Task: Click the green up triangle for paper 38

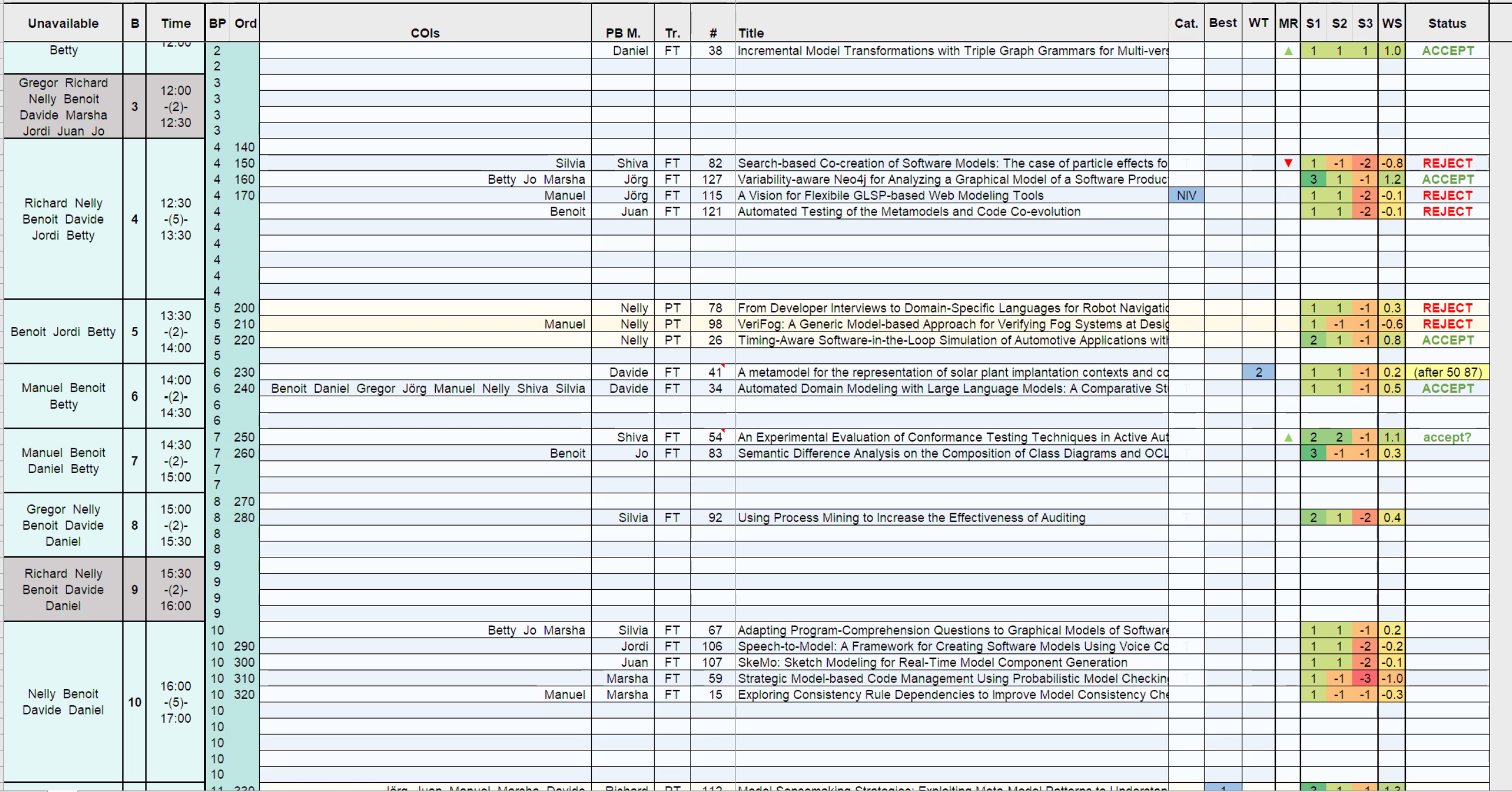Action: tap(1288, 50)
